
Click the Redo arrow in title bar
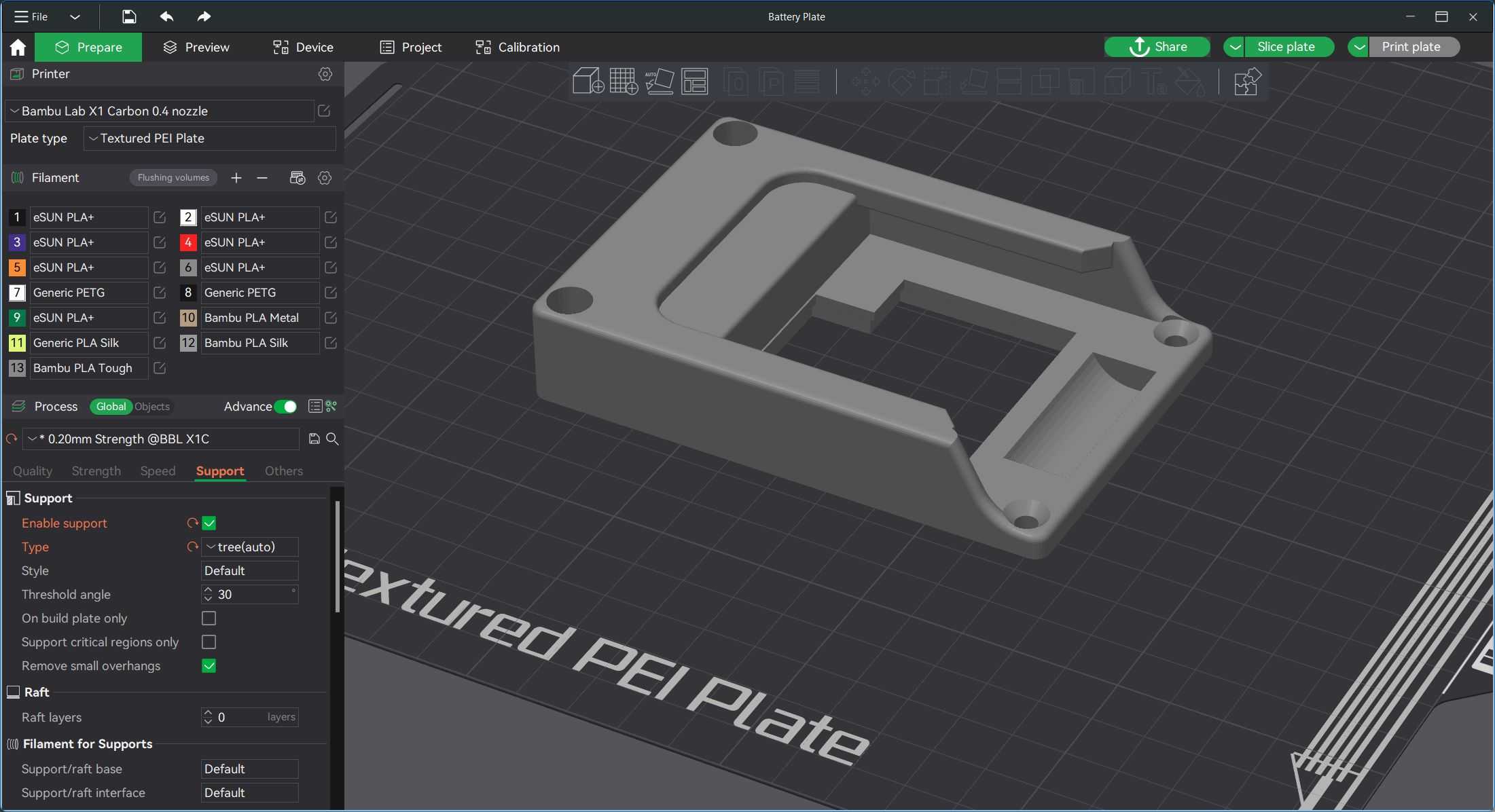[x=204, y=16]
